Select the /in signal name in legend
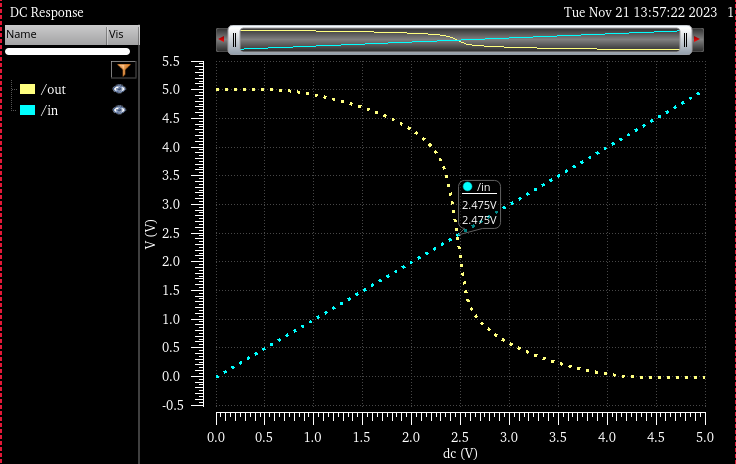Viewport: 736px width, 464px height. tap(49, 110)
